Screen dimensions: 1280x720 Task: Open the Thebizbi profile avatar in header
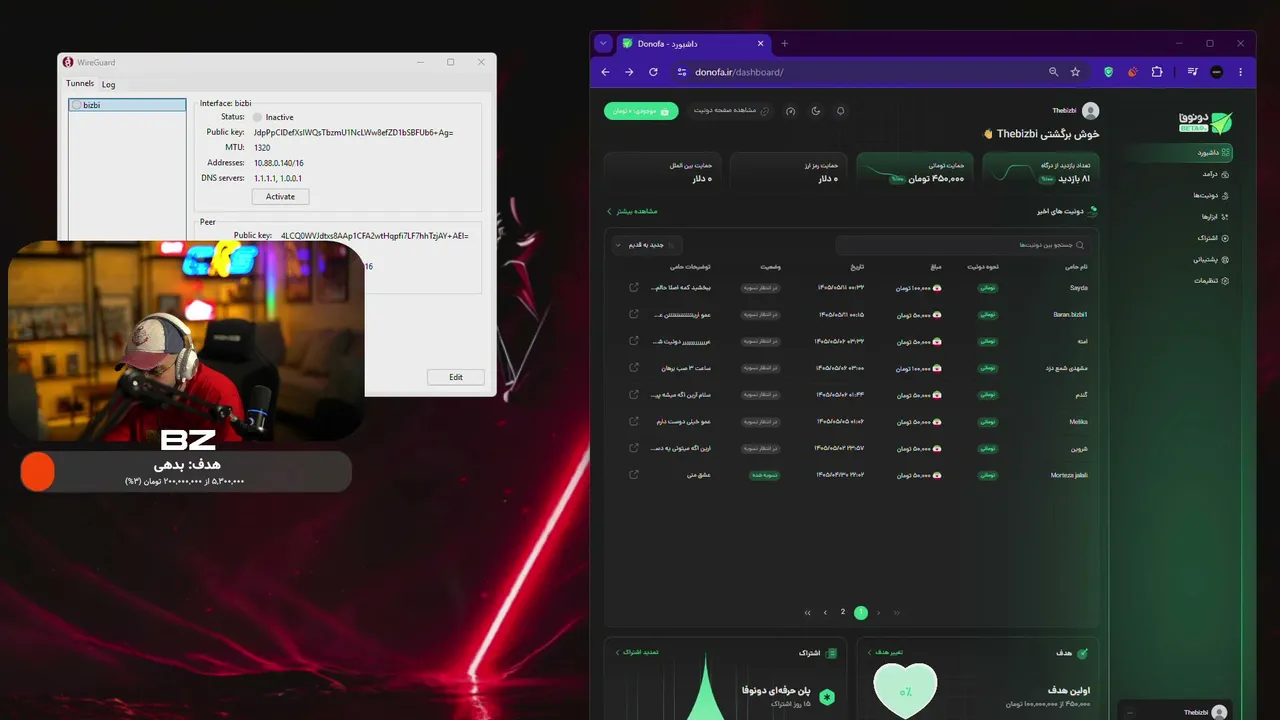(1090, 111)
